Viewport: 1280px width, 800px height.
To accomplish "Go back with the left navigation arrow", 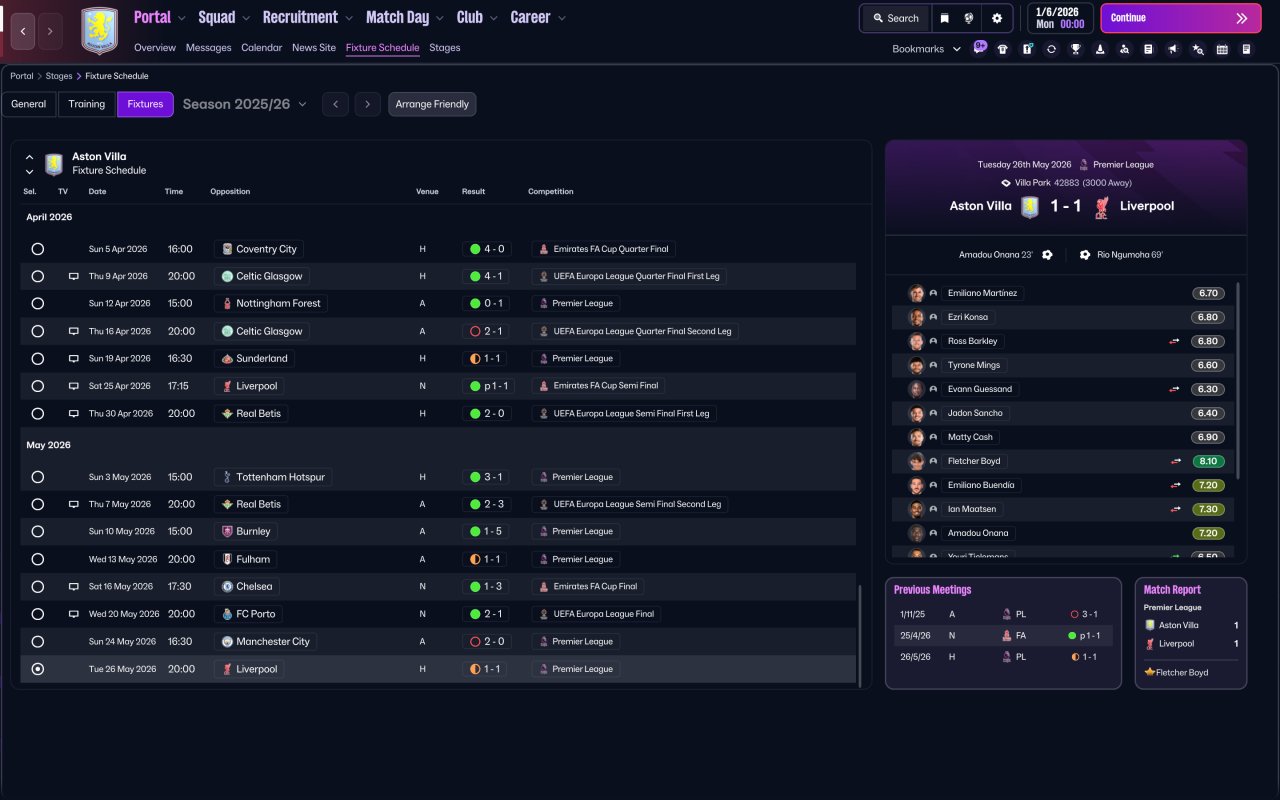I will [x=23, y=31].
